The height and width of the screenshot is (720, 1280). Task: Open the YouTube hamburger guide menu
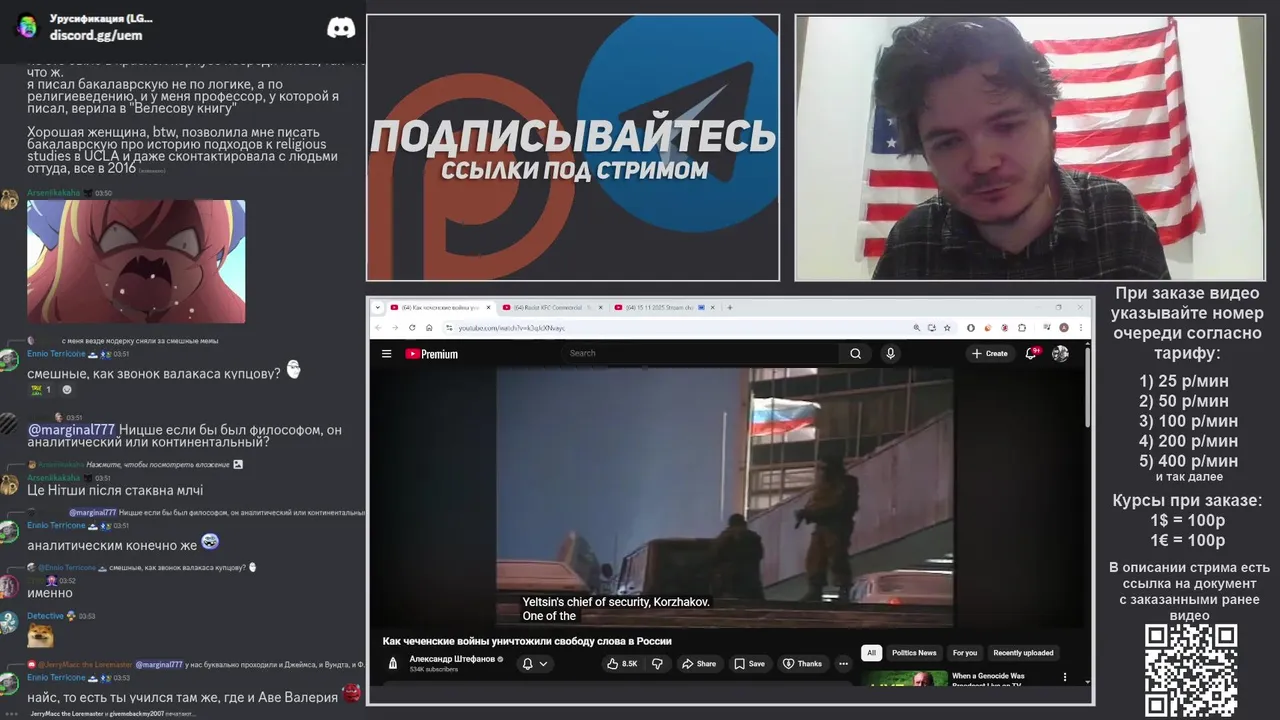(x=386, y=353)
